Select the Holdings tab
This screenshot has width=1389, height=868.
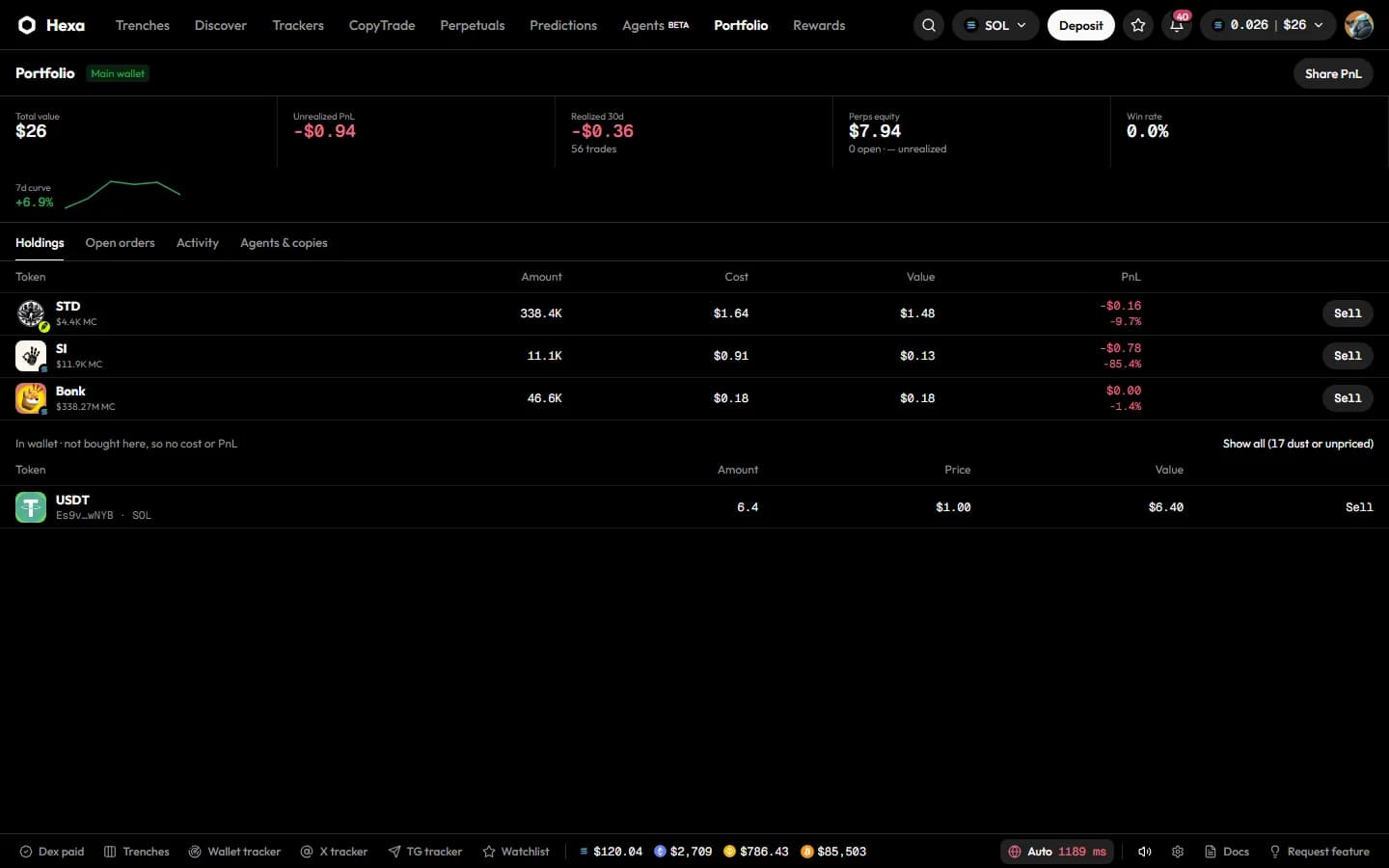pyautogui.click(x=40, y=243)
